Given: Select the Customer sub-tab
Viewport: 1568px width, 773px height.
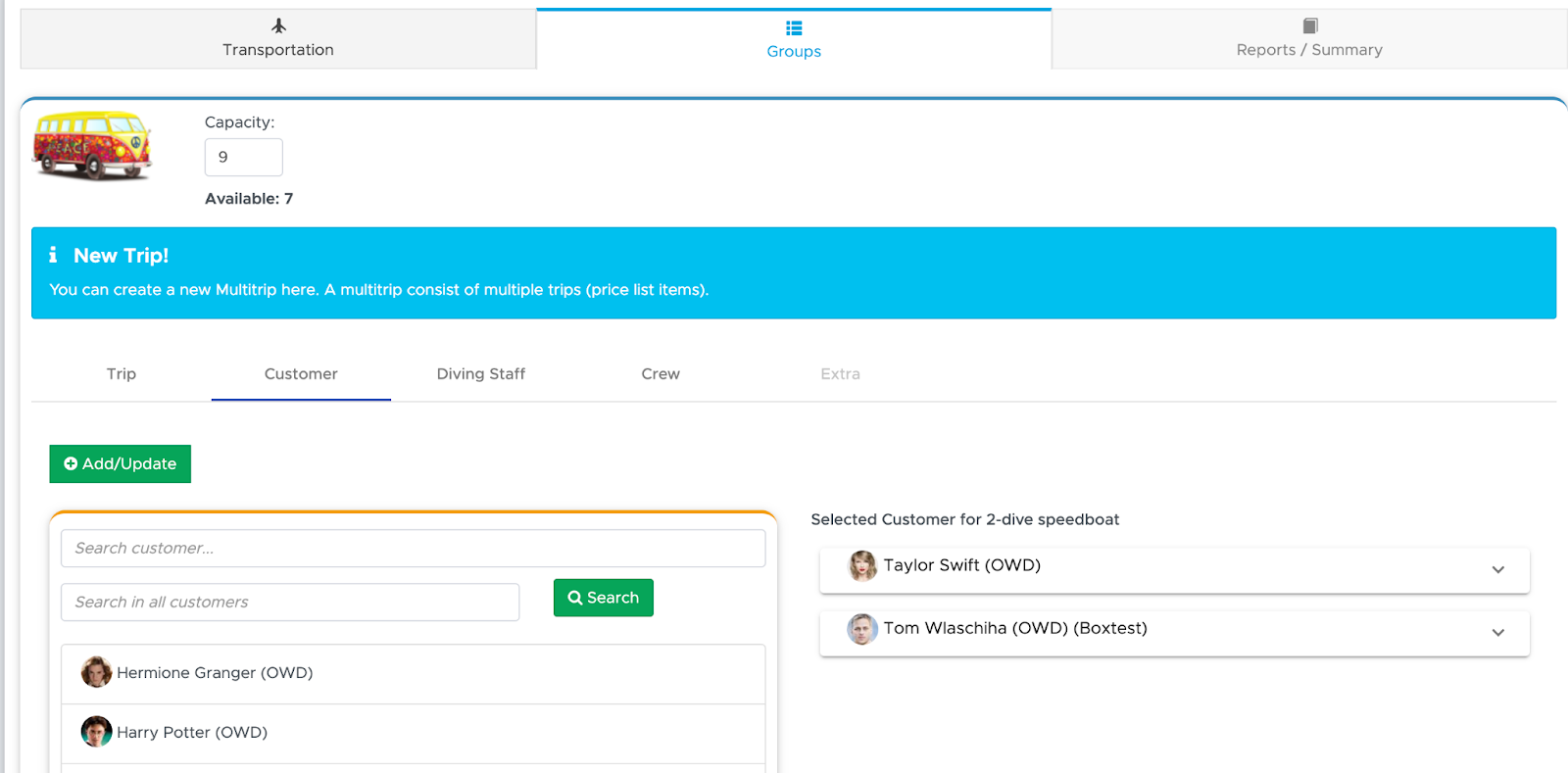Looking at the screenshot, I should pyautogui.click(x=301, y=374).
